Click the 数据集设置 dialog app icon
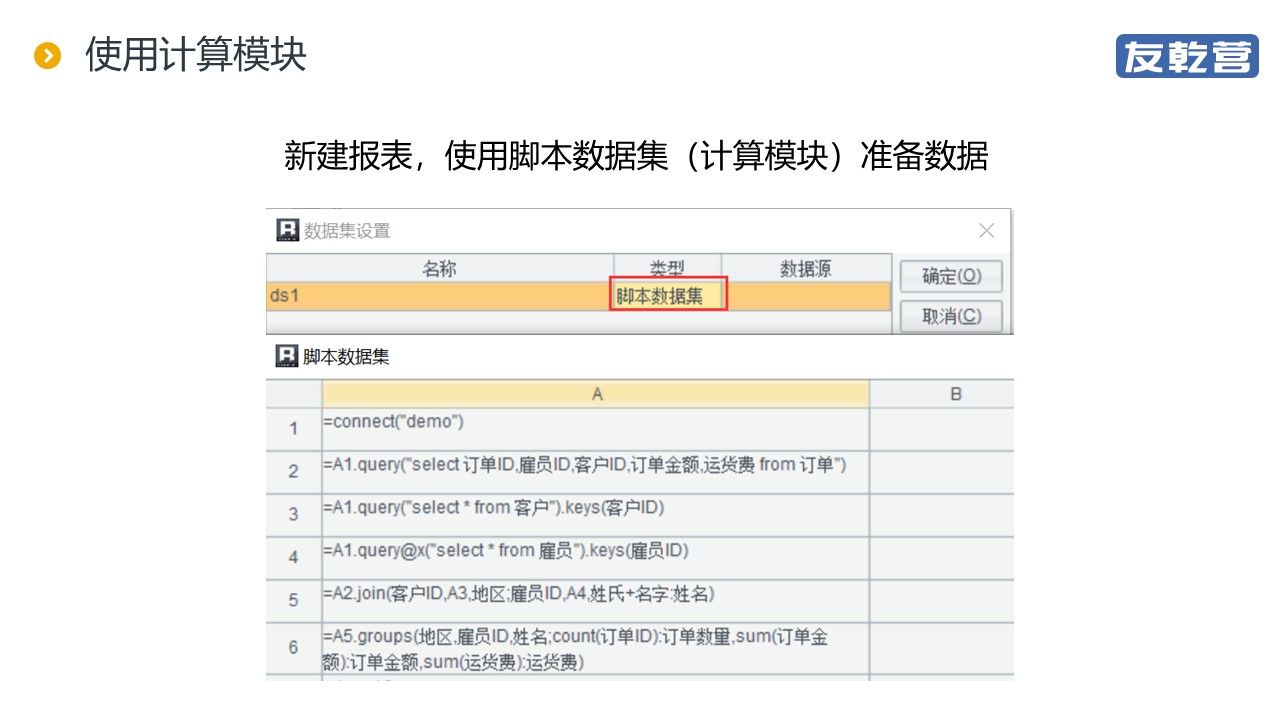1280x720 pixels. pyautogui.click(x=288, y=230)
